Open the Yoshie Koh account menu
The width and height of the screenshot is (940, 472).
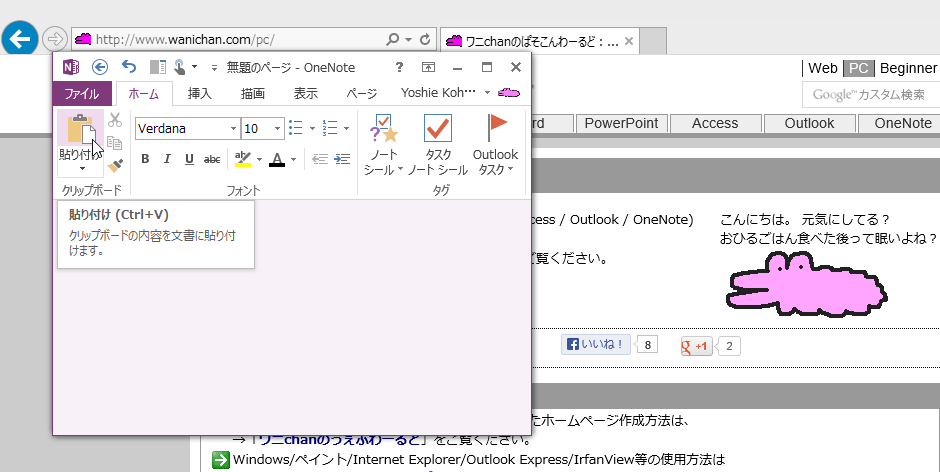click(x=445, y=93)
